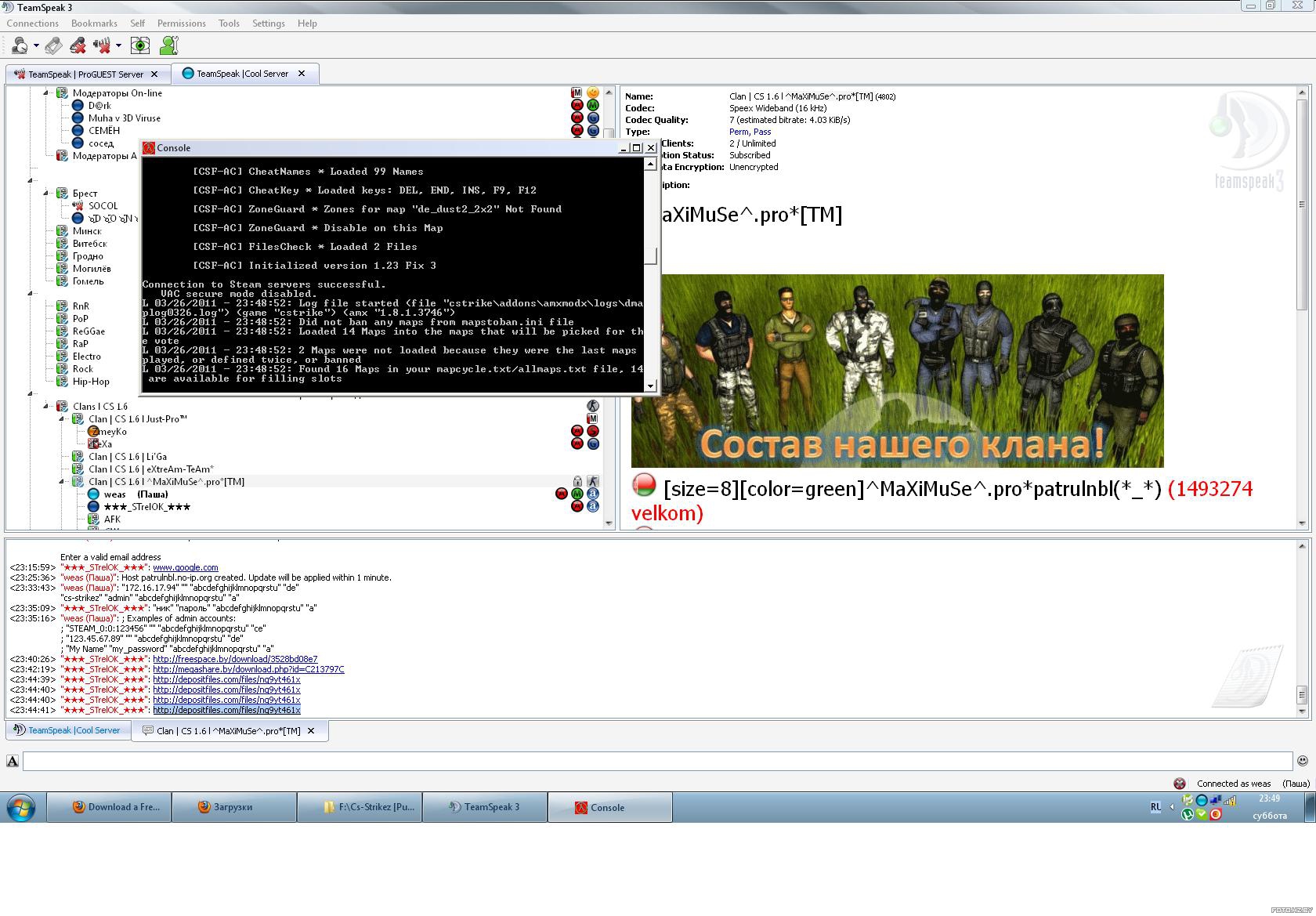Select user СЕМЁН in the tree
This screenshot has width=1316, height=916.
tap(104, 131)
